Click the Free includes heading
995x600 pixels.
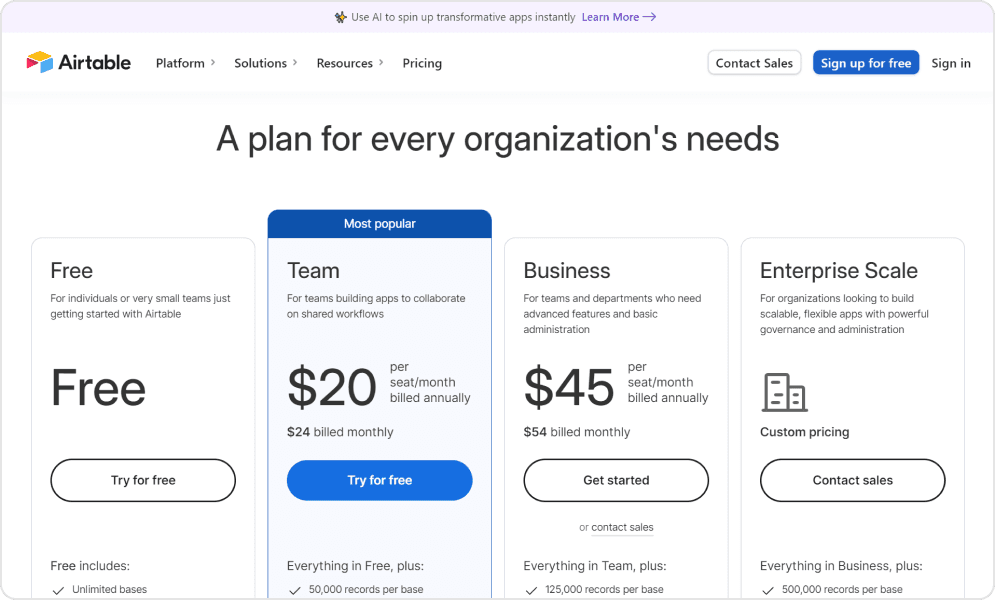pyautogui.click(x=90, y=566)
